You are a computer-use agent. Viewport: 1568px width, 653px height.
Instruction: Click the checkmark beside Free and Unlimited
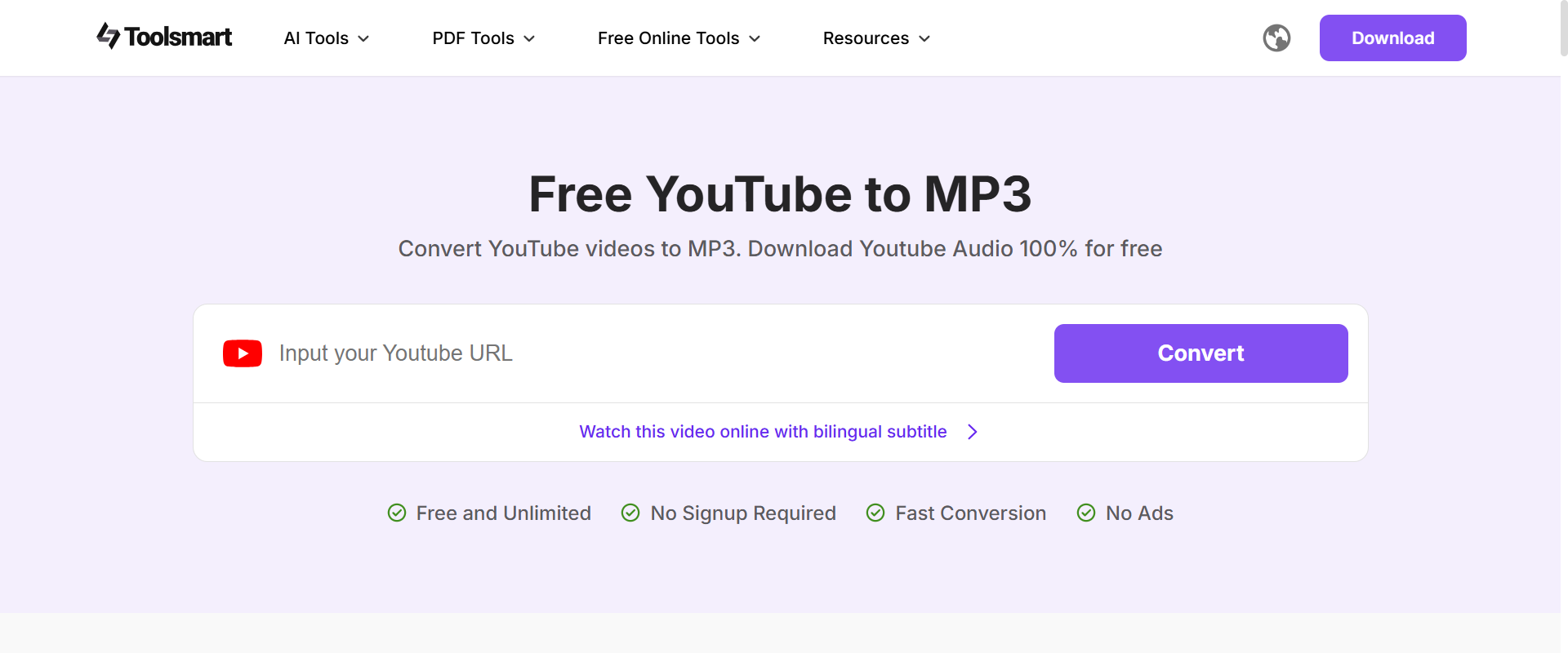click(x=397, y=513)
